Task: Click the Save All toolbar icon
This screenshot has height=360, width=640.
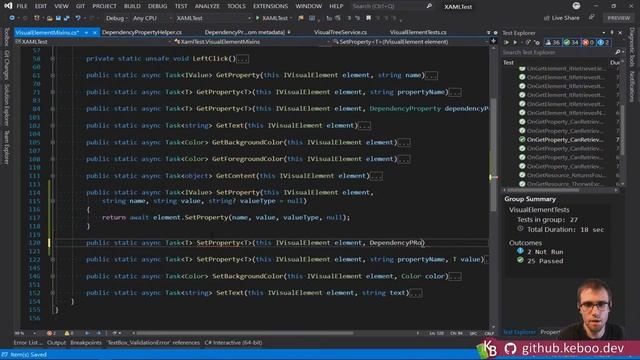Action: [x=66, y=18]
